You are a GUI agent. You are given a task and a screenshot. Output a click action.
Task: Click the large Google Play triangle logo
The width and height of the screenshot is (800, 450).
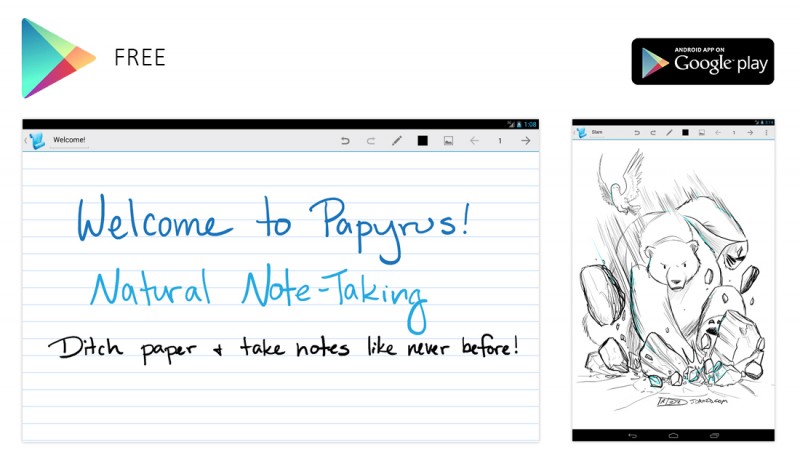58,58
